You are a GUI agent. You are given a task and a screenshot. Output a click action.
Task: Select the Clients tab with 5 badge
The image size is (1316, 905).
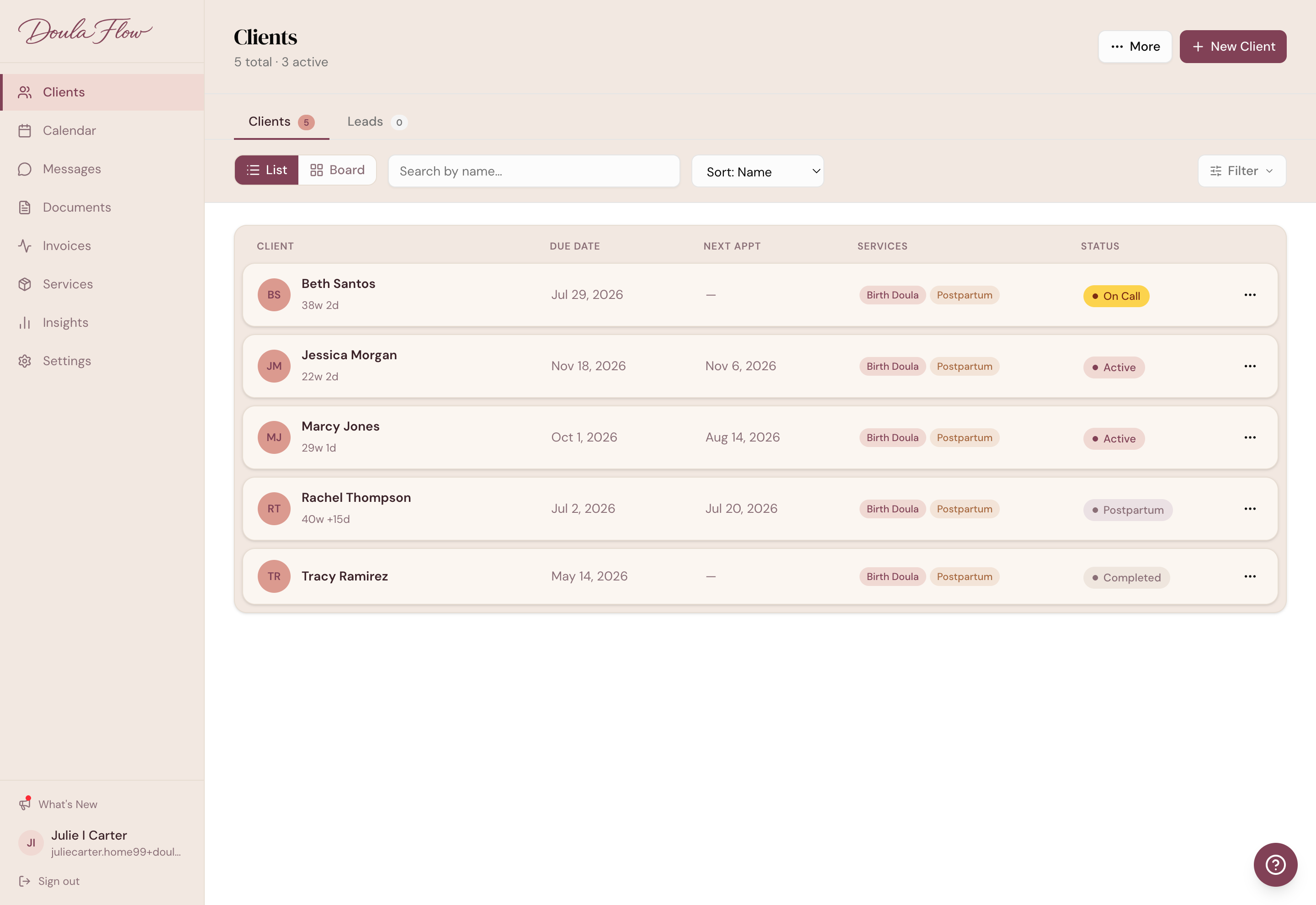(281, 122)
